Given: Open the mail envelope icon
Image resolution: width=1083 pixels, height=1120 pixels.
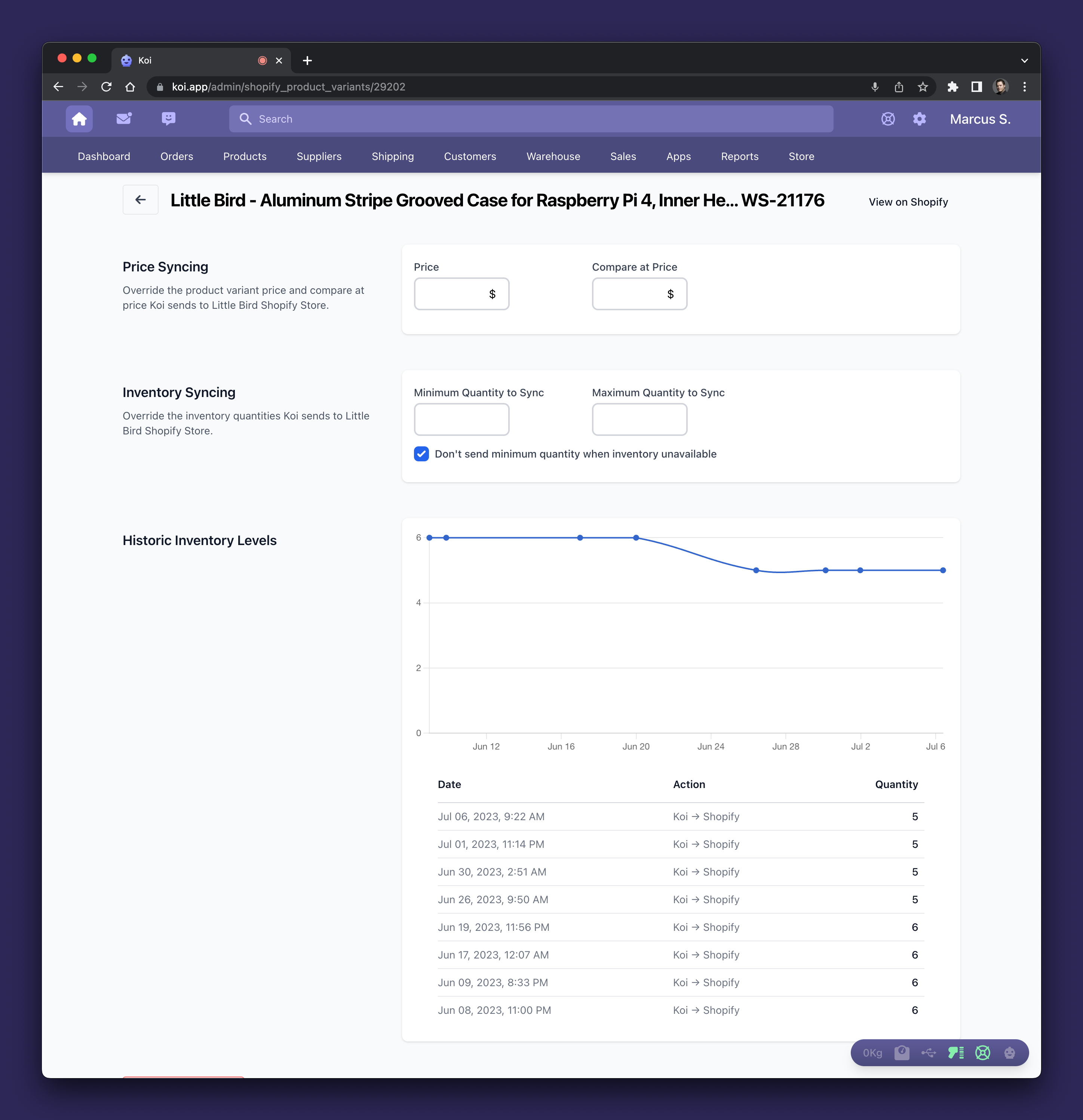Looking at the screenshot, I should point(124,119).
